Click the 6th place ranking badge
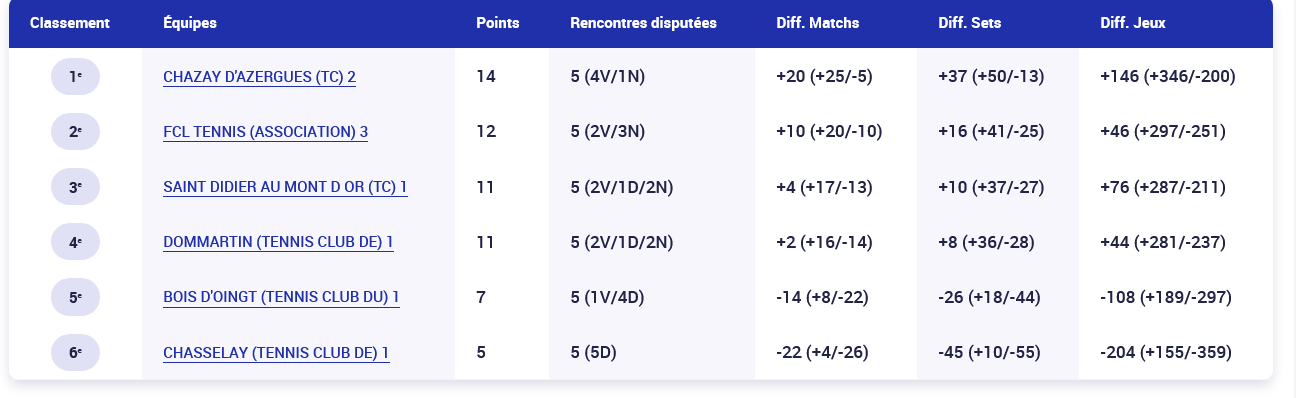Viewport: 1296px width, 398px height. click(x=75, y=352)
